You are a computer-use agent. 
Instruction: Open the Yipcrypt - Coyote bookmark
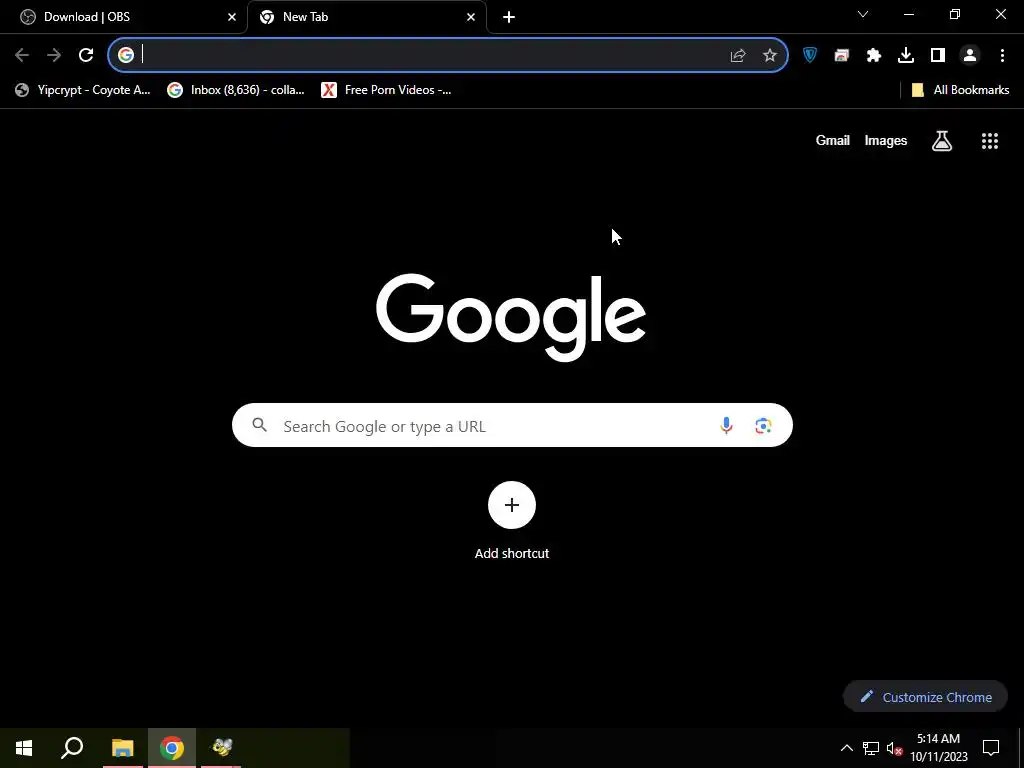tap(83, 90)
